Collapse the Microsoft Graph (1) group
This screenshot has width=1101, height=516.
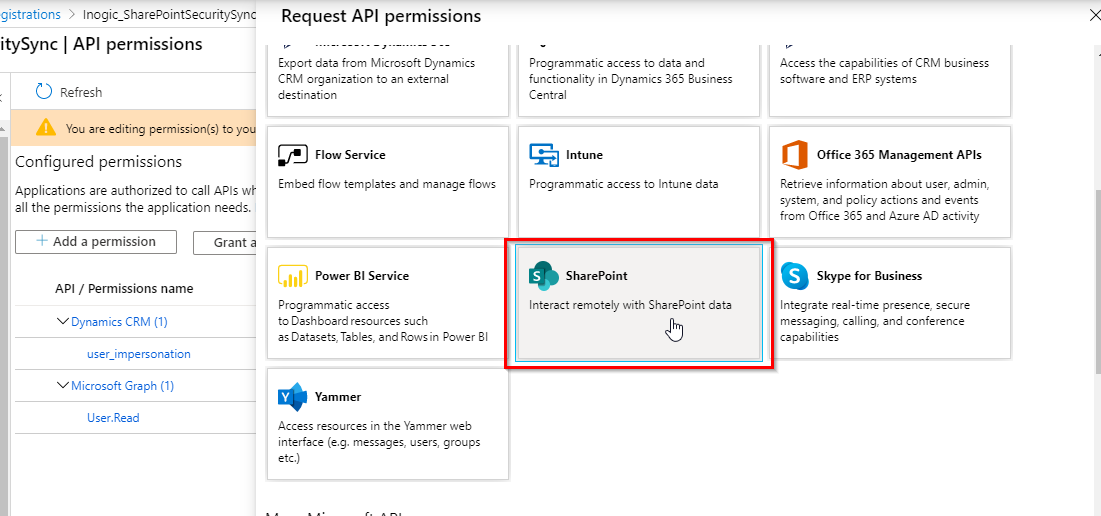(63, 386)
